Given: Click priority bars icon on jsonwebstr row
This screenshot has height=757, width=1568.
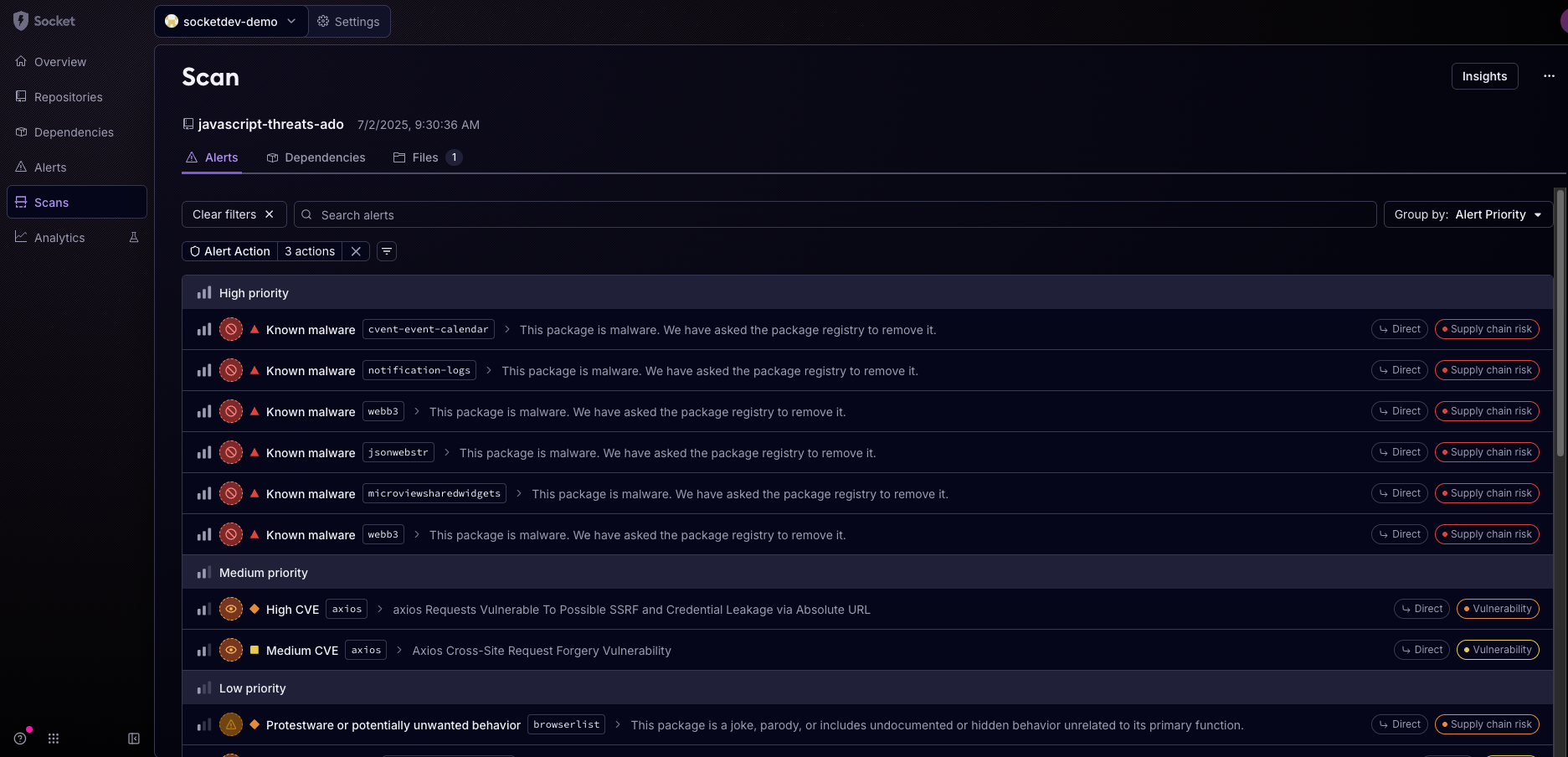Looking at the screenshot, I should pos(204,453).
